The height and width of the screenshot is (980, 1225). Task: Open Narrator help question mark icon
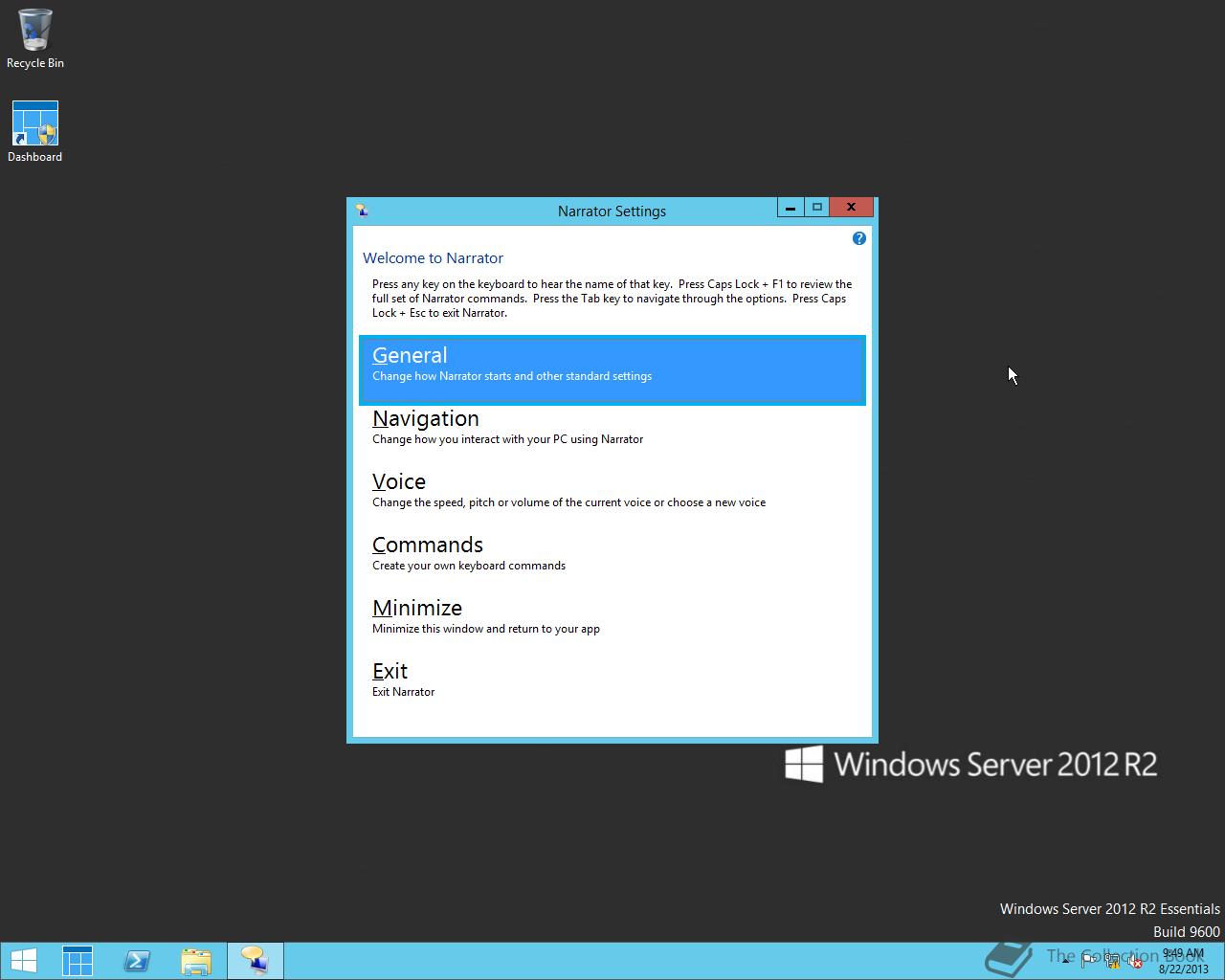858,238
